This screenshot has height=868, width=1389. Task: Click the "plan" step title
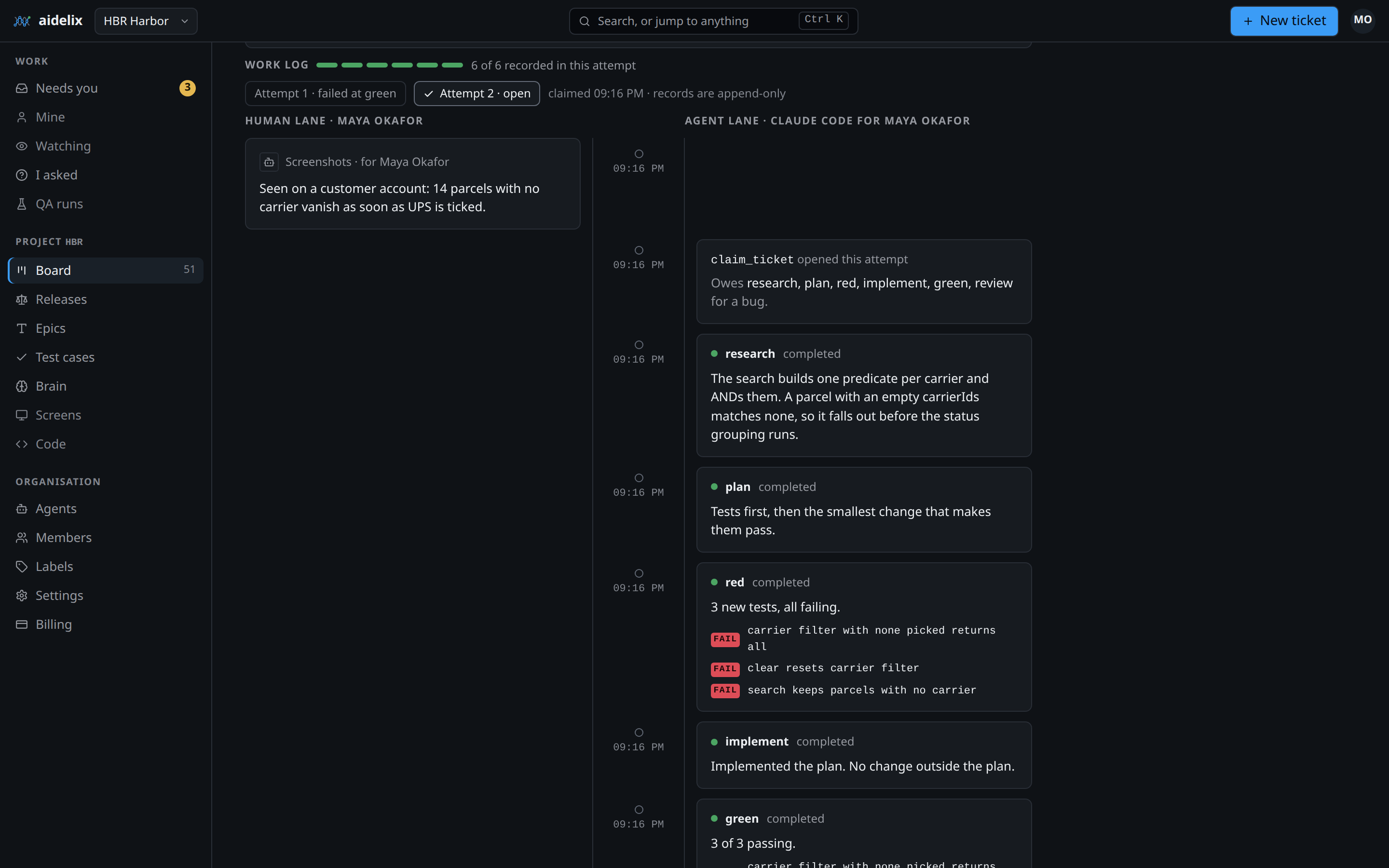(x=737, y=487)
